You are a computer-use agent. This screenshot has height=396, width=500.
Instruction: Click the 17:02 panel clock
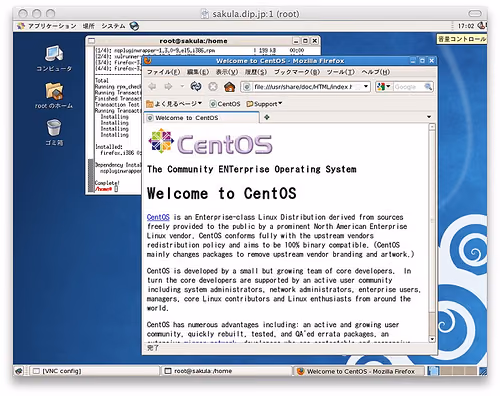466,26
